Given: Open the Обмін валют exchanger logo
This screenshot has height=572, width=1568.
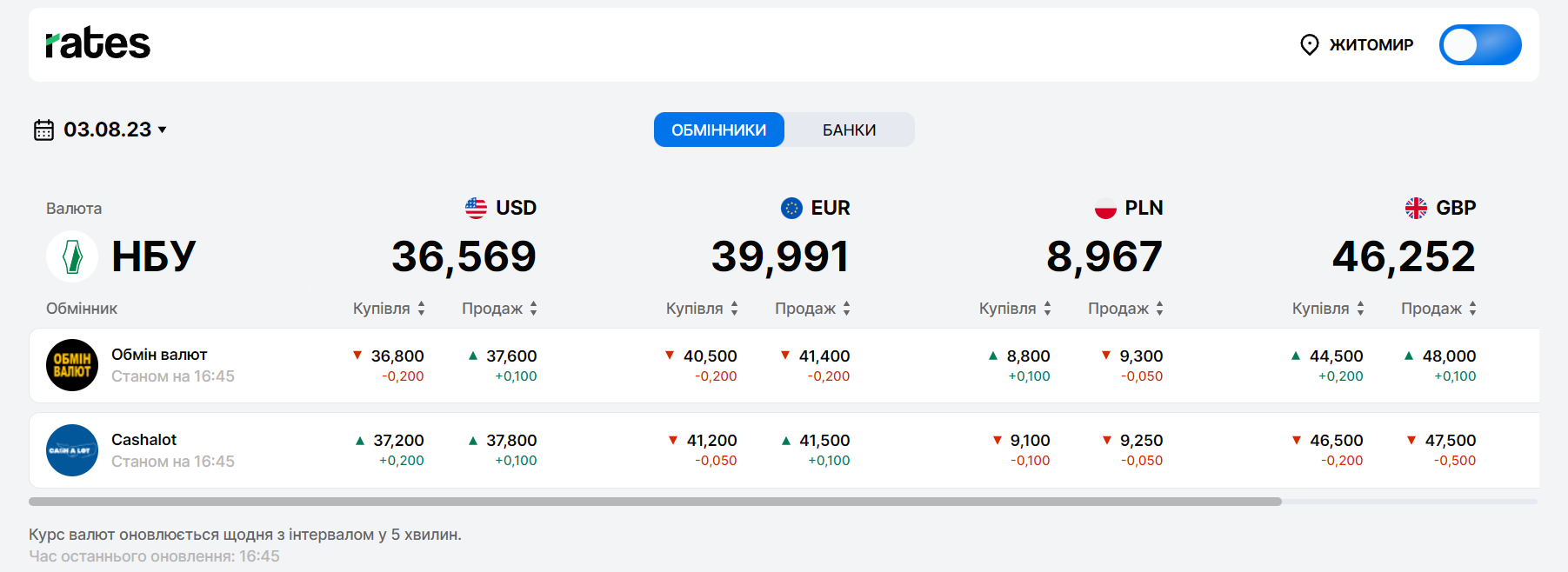Looking at the screenshot, I should coord(72,365).
